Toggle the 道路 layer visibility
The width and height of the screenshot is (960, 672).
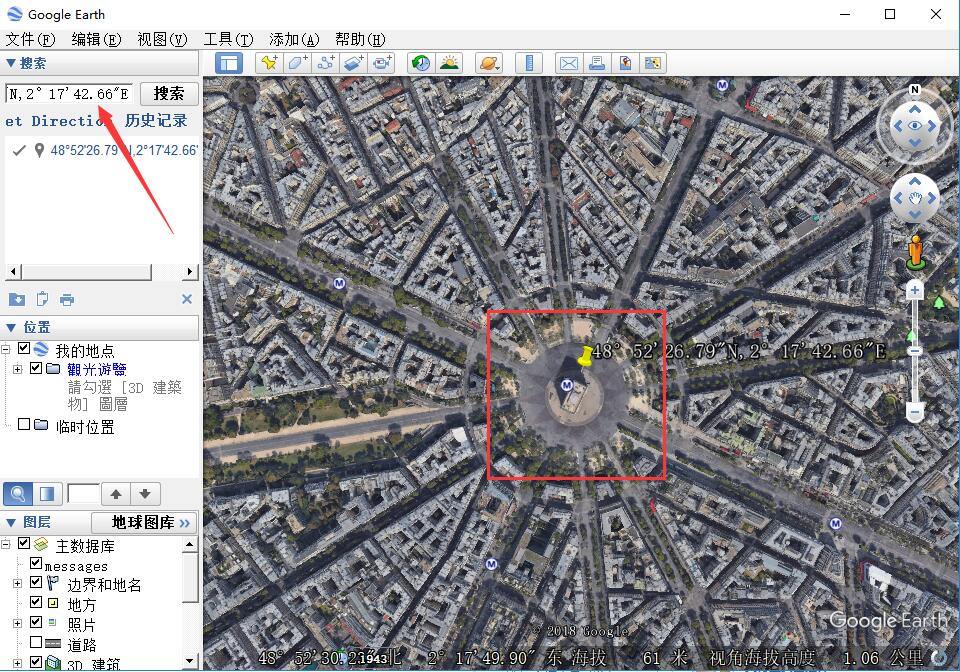pyautogui.click(x=35, y=643)
